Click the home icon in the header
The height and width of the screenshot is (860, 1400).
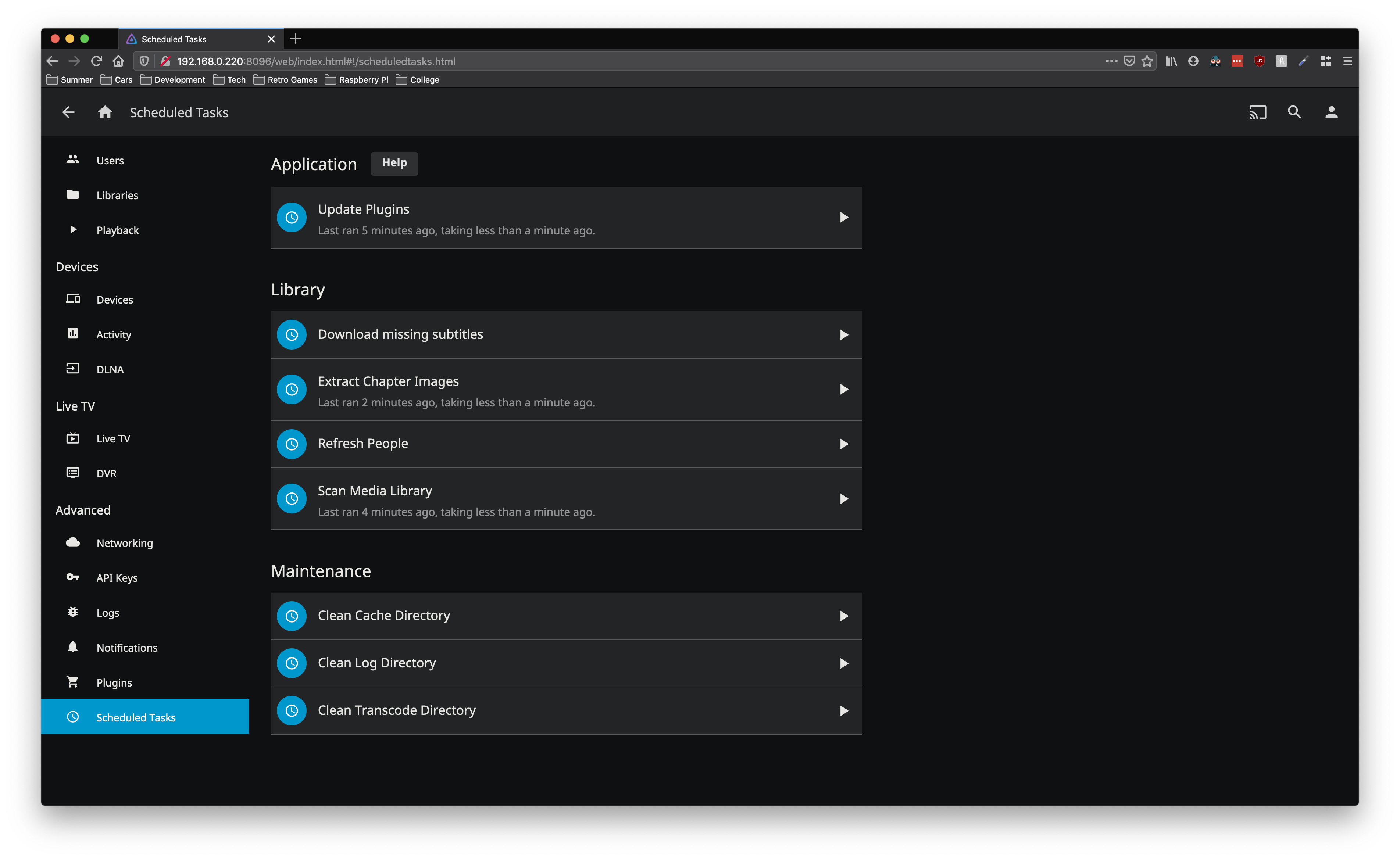(x=105, y=112)
